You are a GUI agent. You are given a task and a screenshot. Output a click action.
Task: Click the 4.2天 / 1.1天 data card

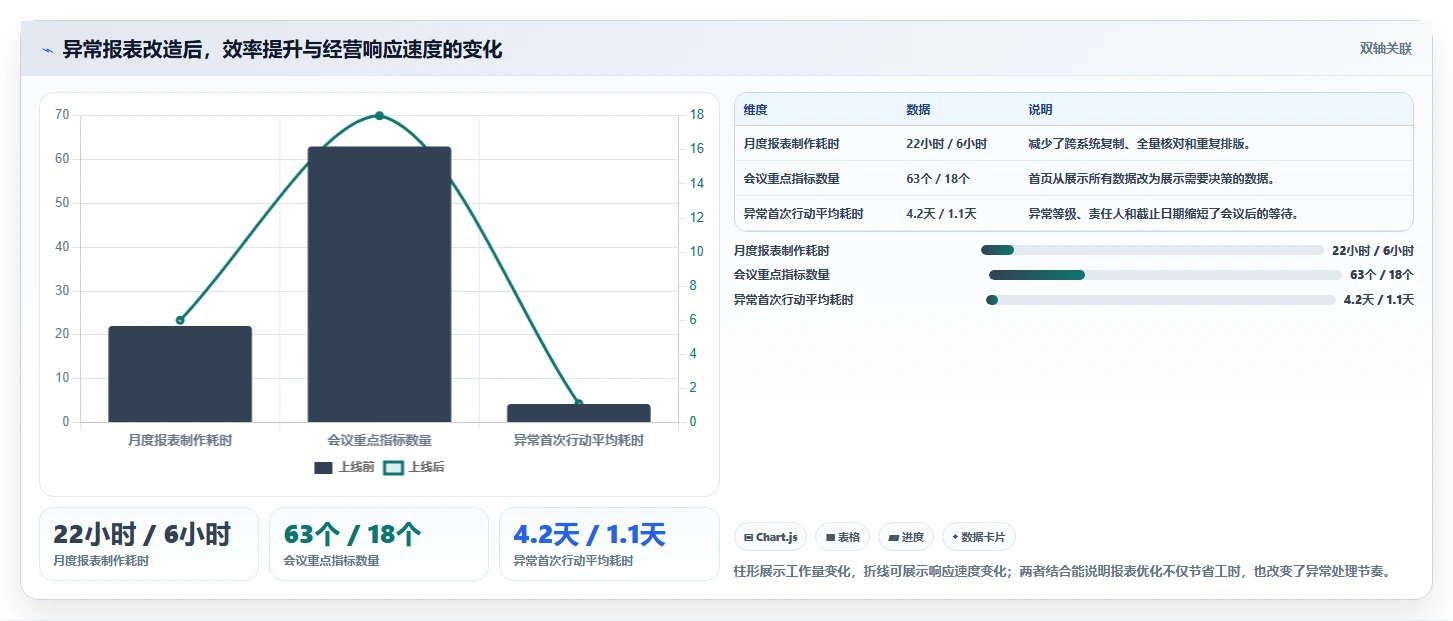tap(609, 544)
